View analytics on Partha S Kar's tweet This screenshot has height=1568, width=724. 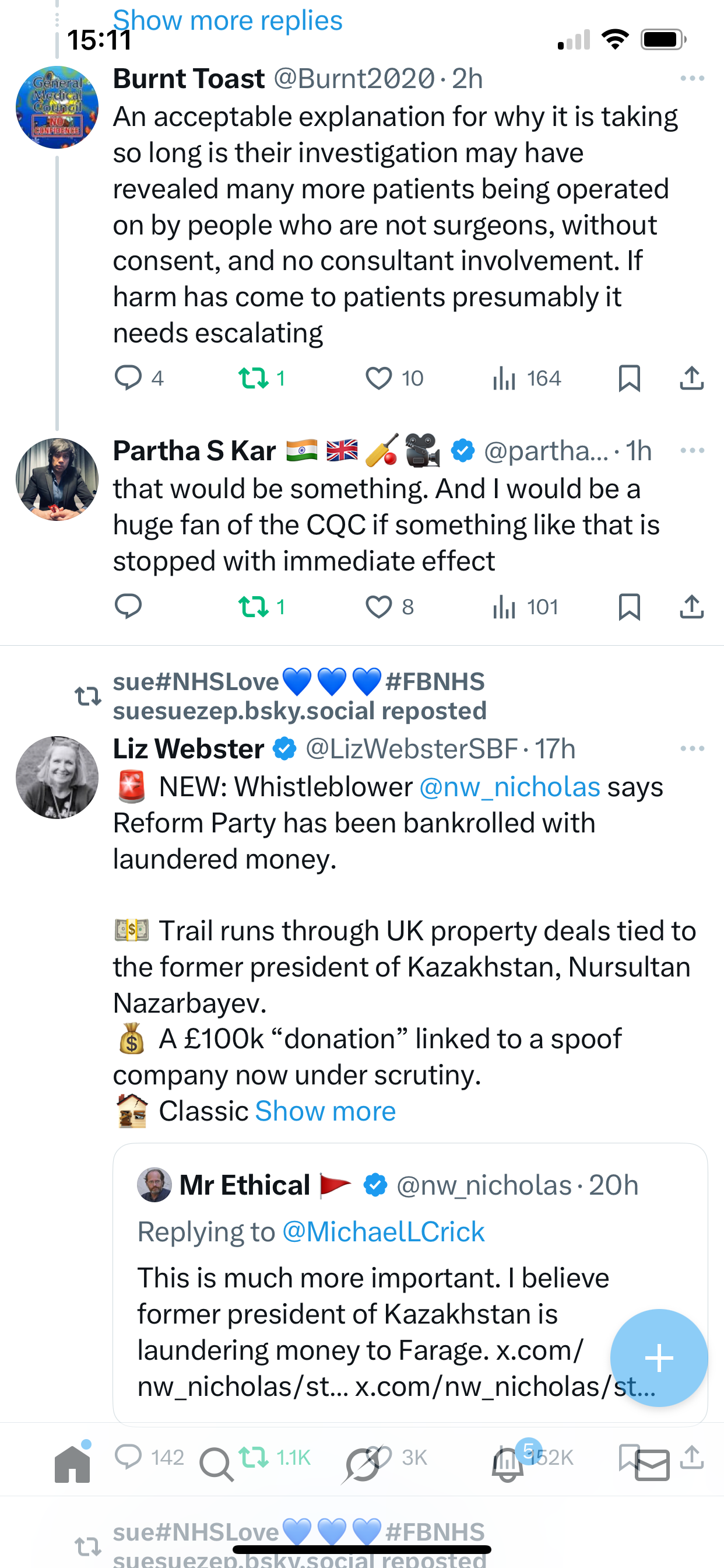coord(504,607)
